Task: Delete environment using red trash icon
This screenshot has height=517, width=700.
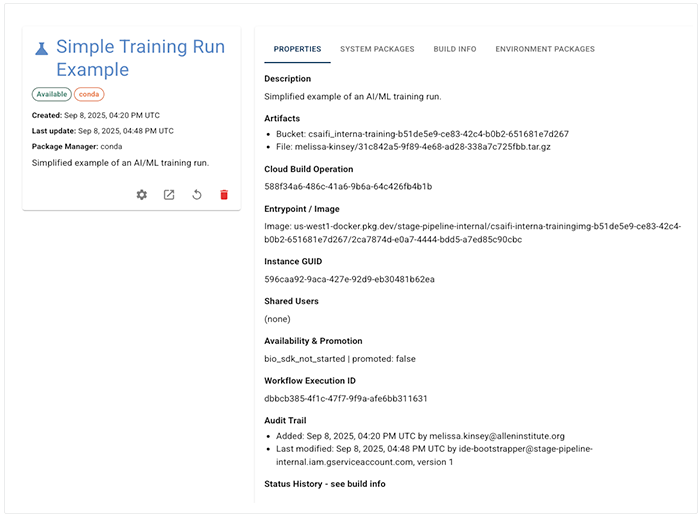Action: (x=224, y=194)
